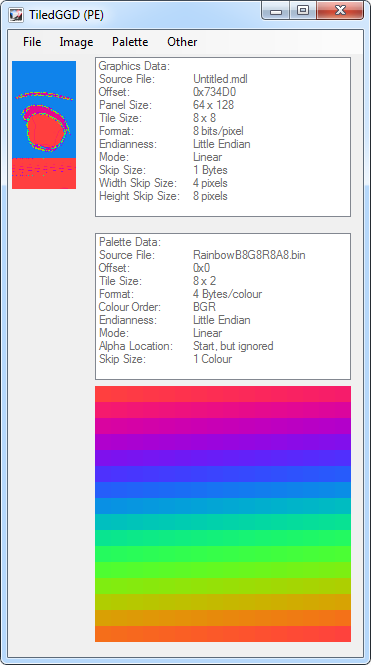Open the Image menu
Screen dimensions: 371x665
click(76, 42)
